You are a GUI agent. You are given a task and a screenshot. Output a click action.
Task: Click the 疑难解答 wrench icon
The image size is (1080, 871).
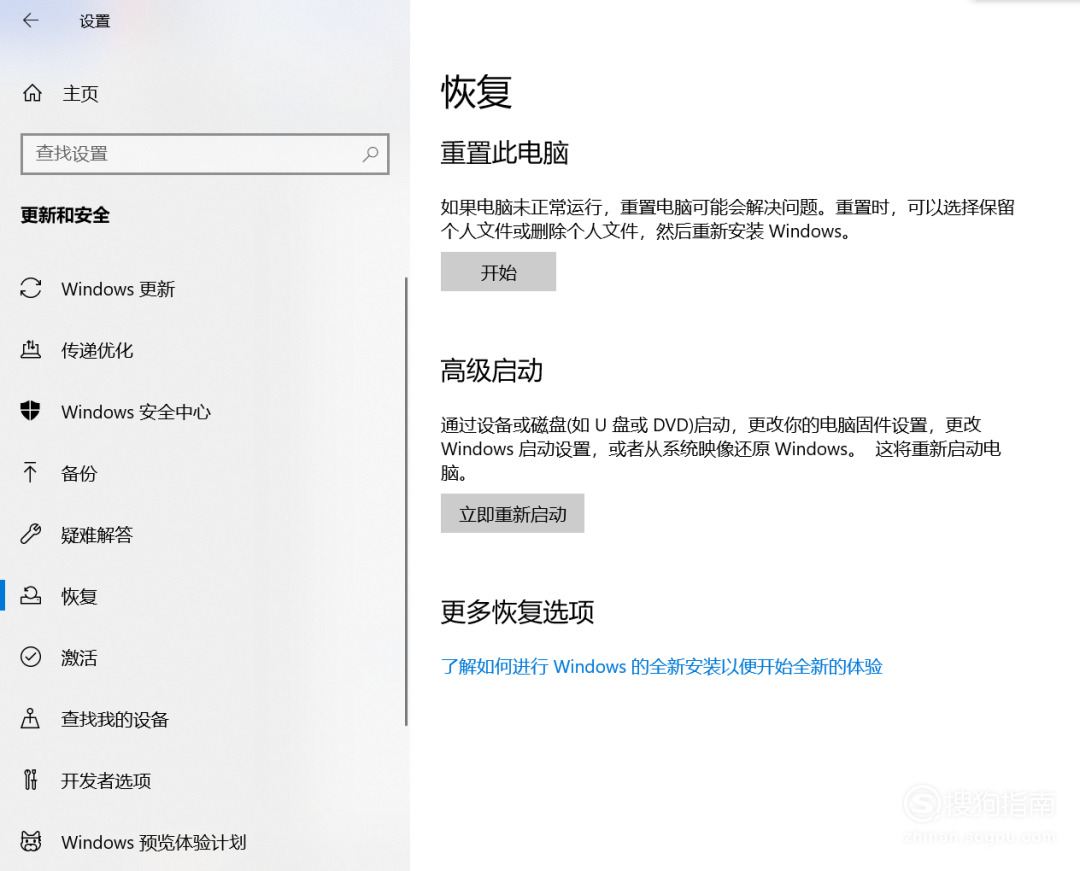(30, 534)
